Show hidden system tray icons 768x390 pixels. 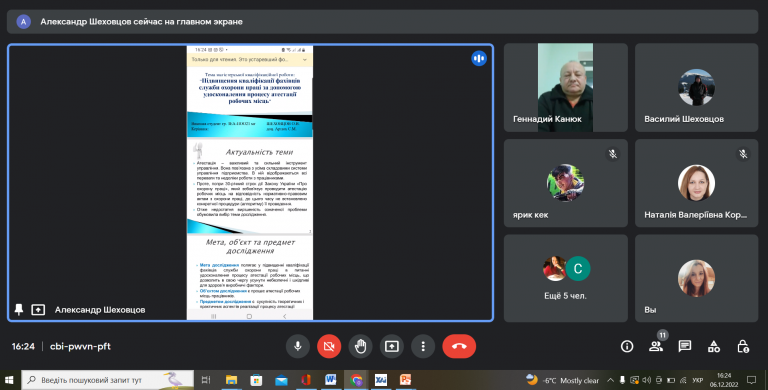tap(610, 380)
